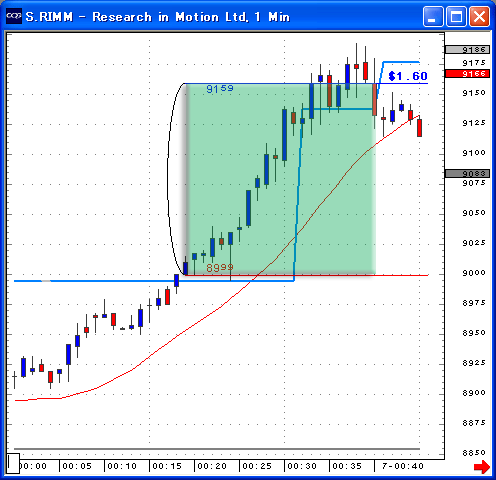Click the 9100 price scale label
Screen dimensions: 496x480
pyautogui.click(x=474, y=153)
